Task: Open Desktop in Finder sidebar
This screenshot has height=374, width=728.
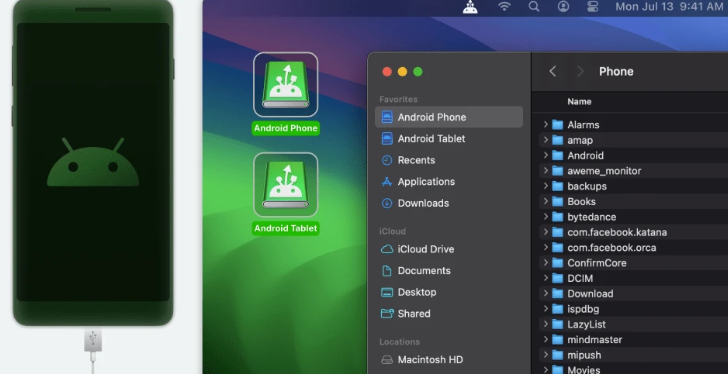Action: tap(449, 292)
